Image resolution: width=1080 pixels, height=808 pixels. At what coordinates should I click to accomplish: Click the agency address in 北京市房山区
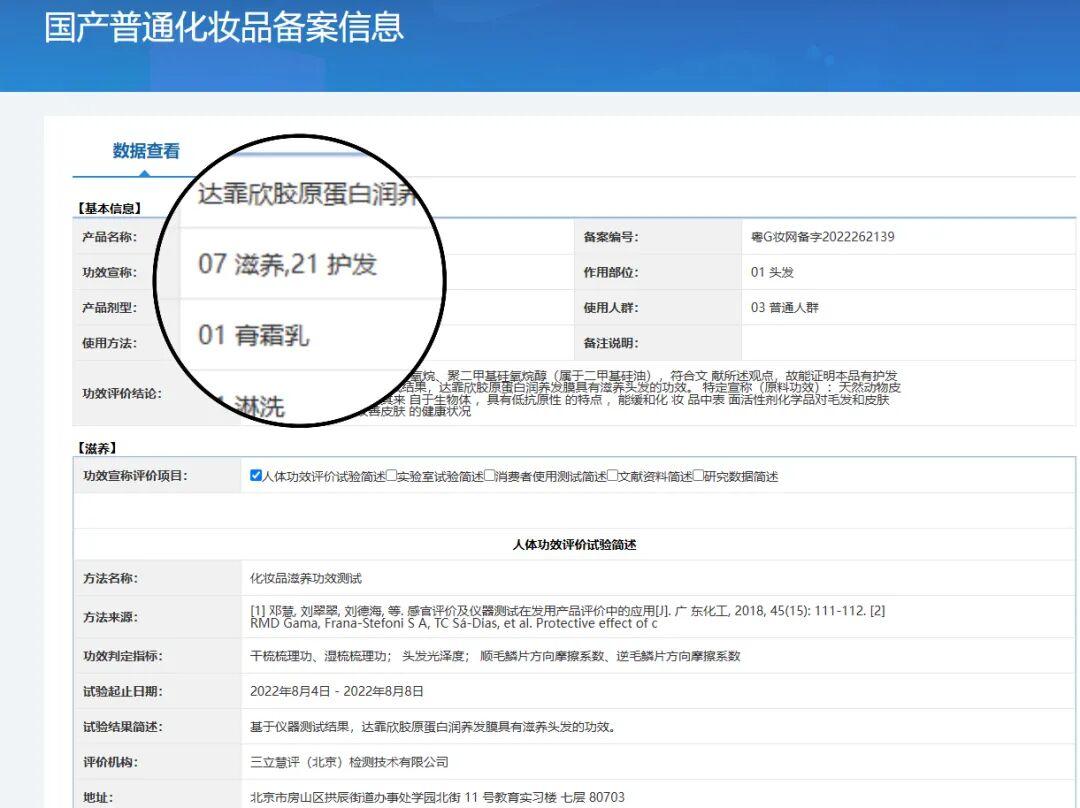click(x=437, y=797)
